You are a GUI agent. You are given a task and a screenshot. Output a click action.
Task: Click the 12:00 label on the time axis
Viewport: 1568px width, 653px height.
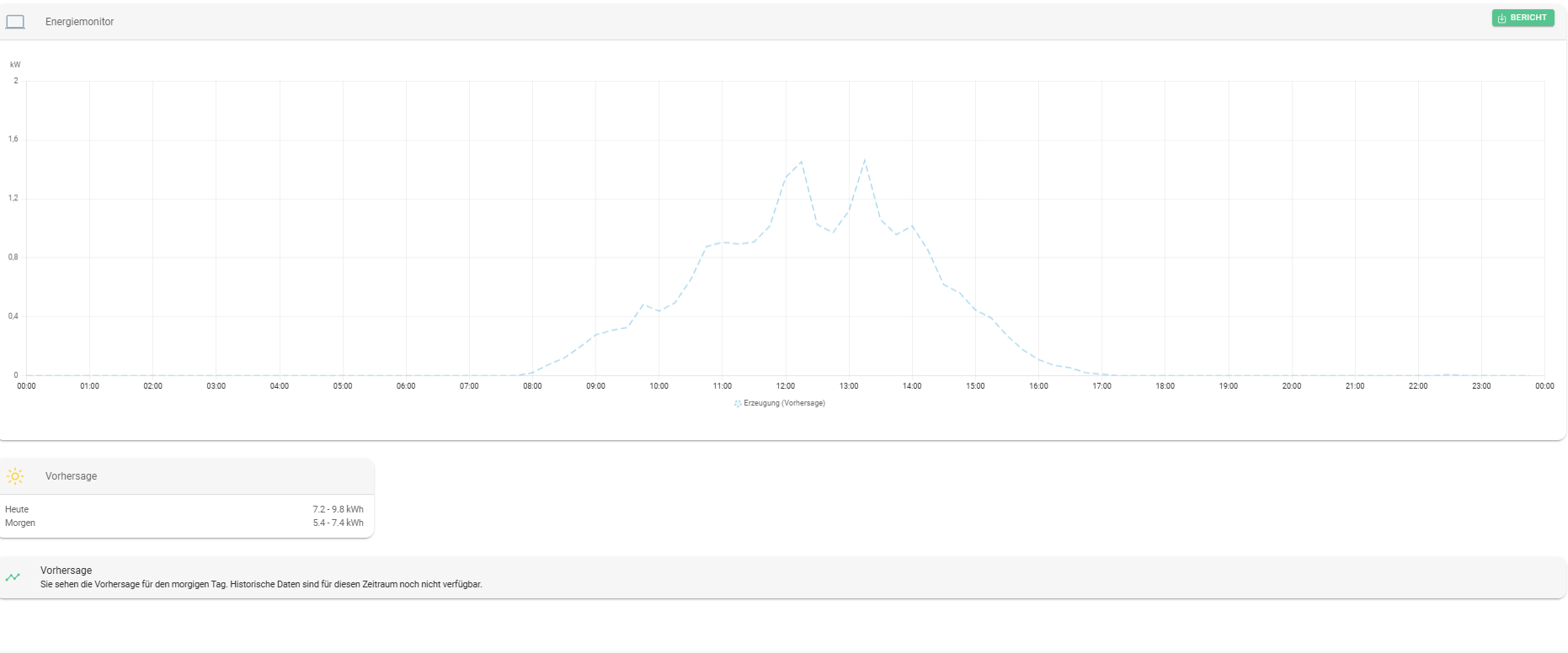click(785, 386)
